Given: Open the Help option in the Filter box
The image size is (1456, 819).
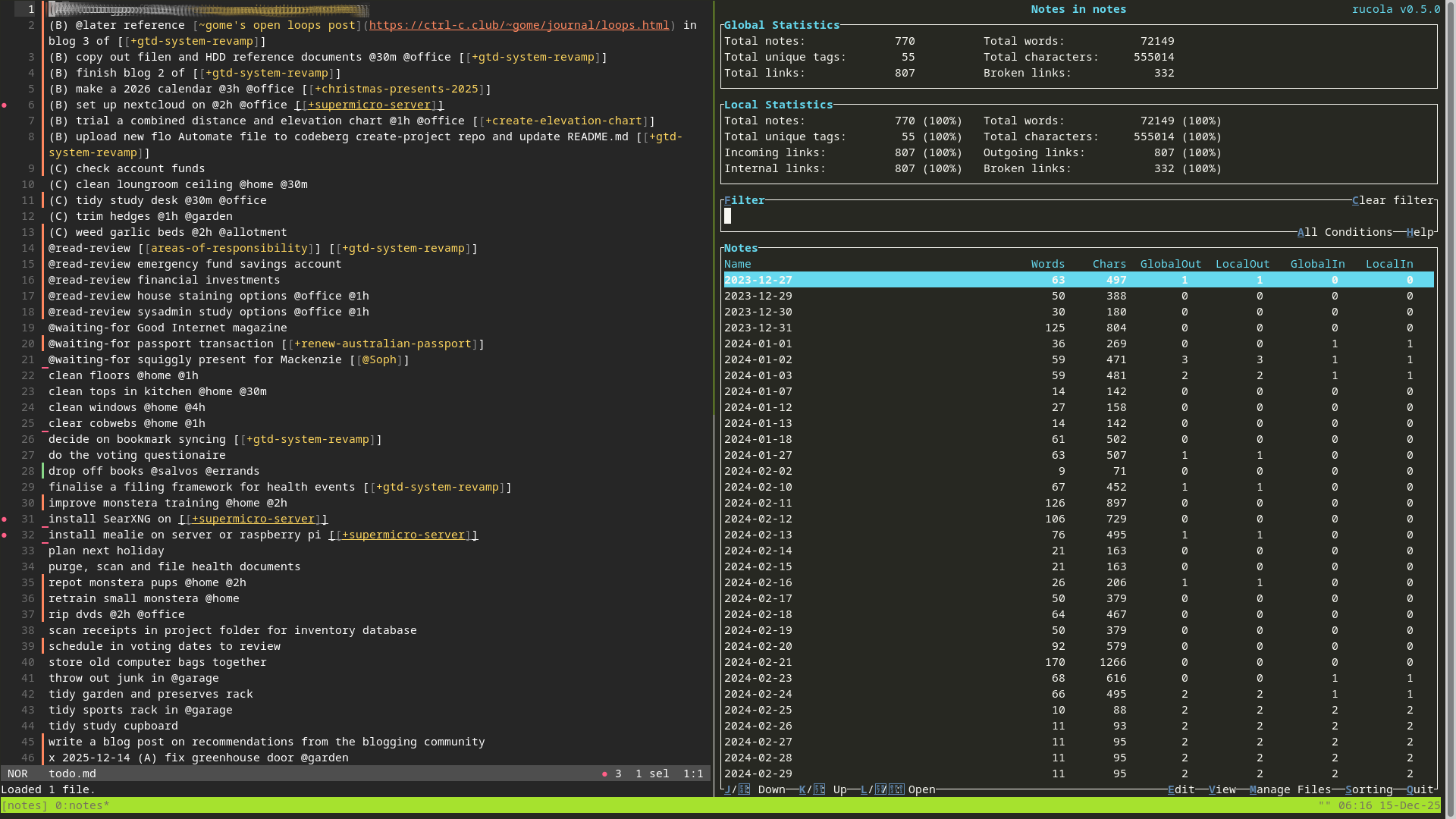Looking at the screenshot, I should point(1420,233).
